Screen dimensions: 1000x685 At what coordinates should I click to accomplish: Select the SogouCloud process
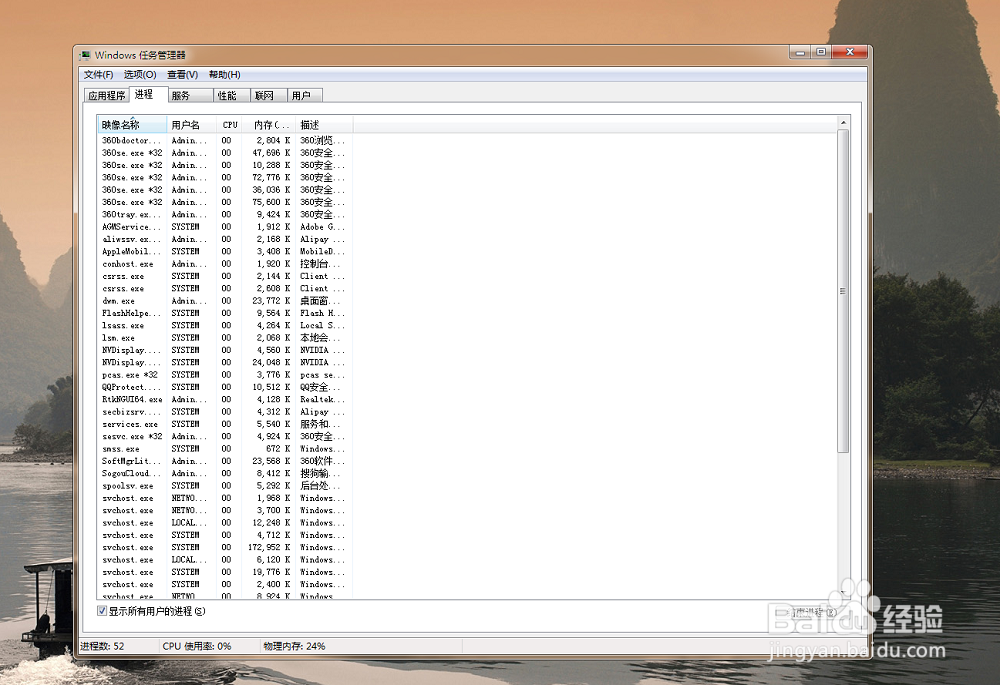point(225,473)
